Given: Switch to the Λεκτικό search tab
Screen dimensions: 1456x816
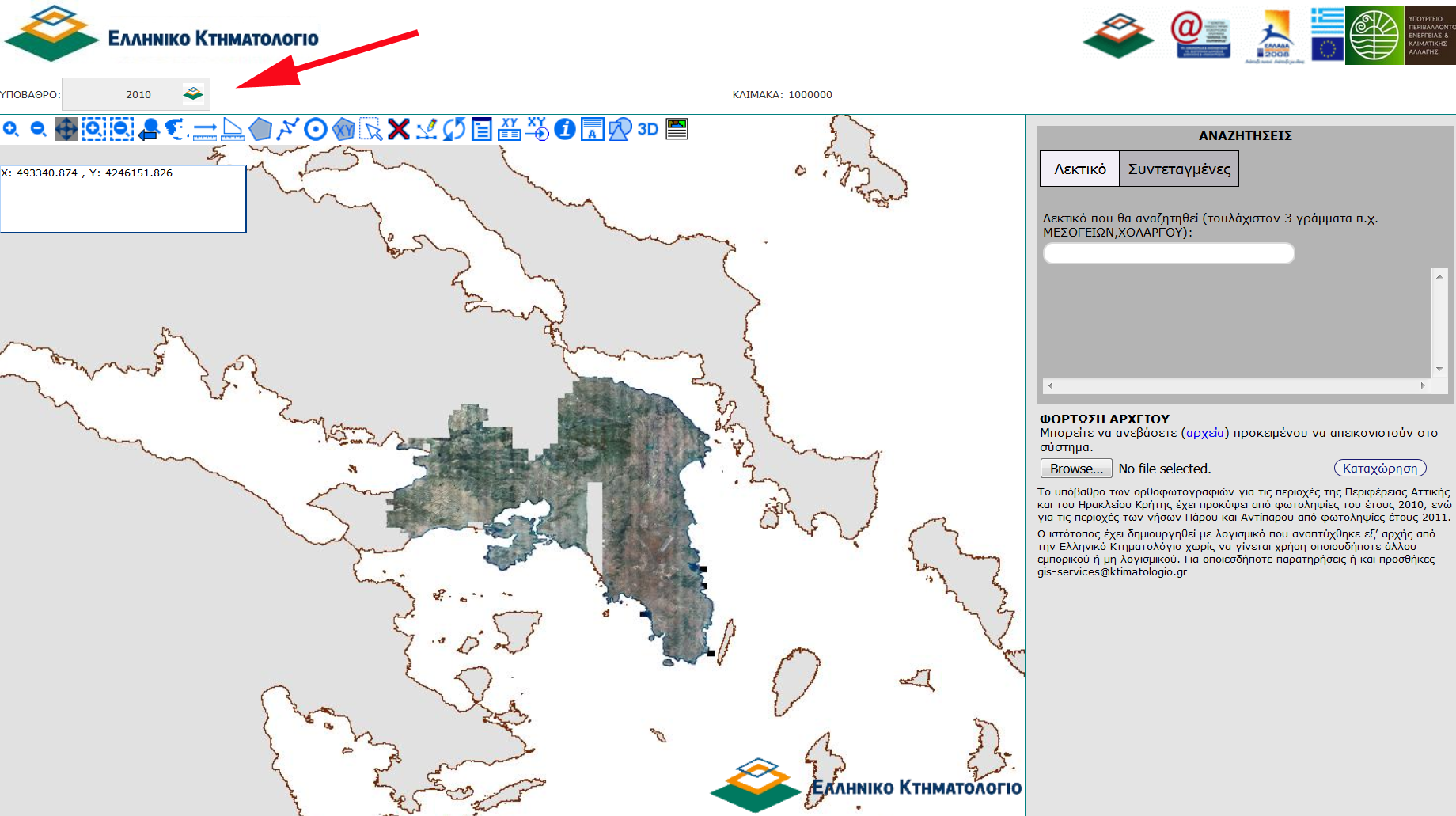Looking at the screenshot, I should (x=1079, y=169).
